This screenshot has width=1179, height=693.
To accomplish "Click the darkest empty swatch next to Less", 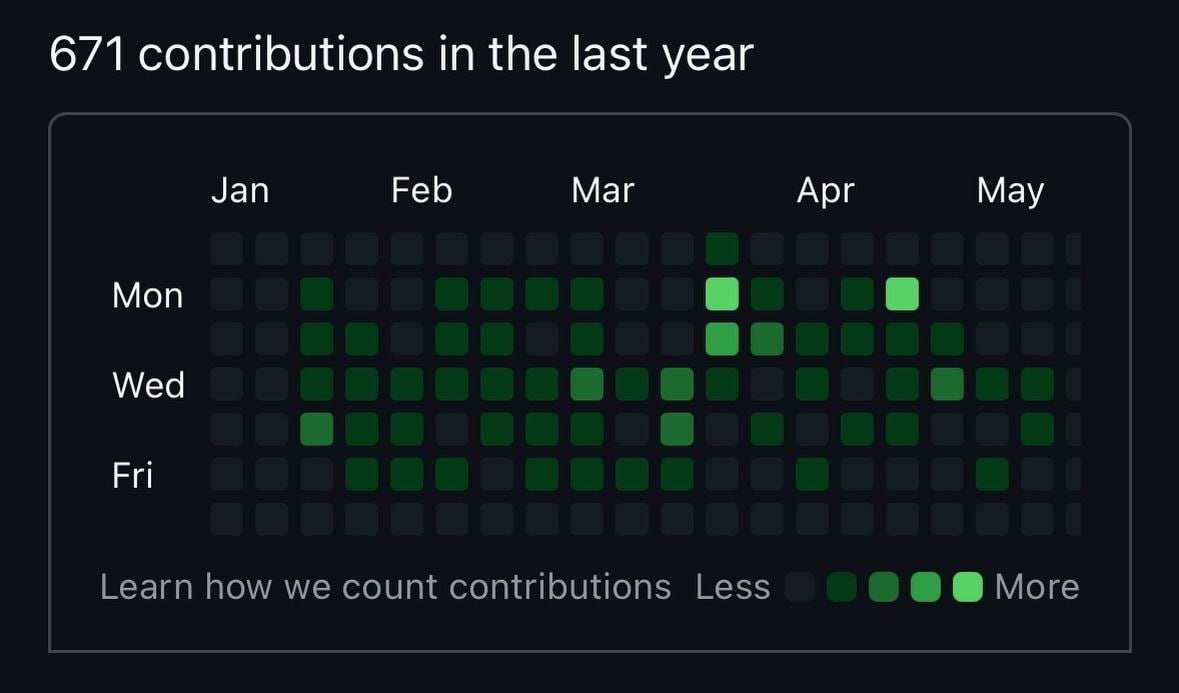I will point(799,587).
